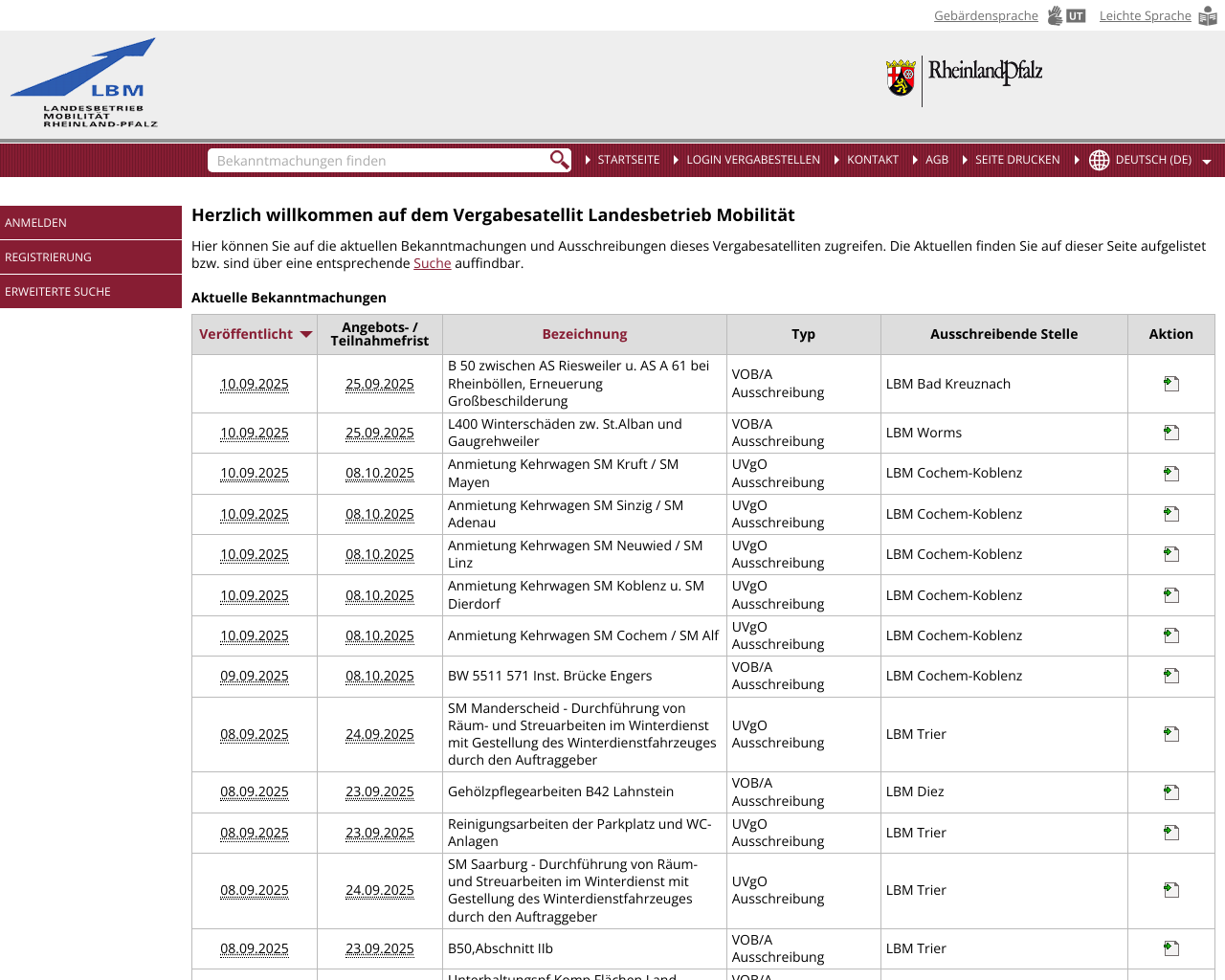Click the search magnifier icon
Image resolution: width=1225 pixels, height=980 pixels.
(559, 160)
